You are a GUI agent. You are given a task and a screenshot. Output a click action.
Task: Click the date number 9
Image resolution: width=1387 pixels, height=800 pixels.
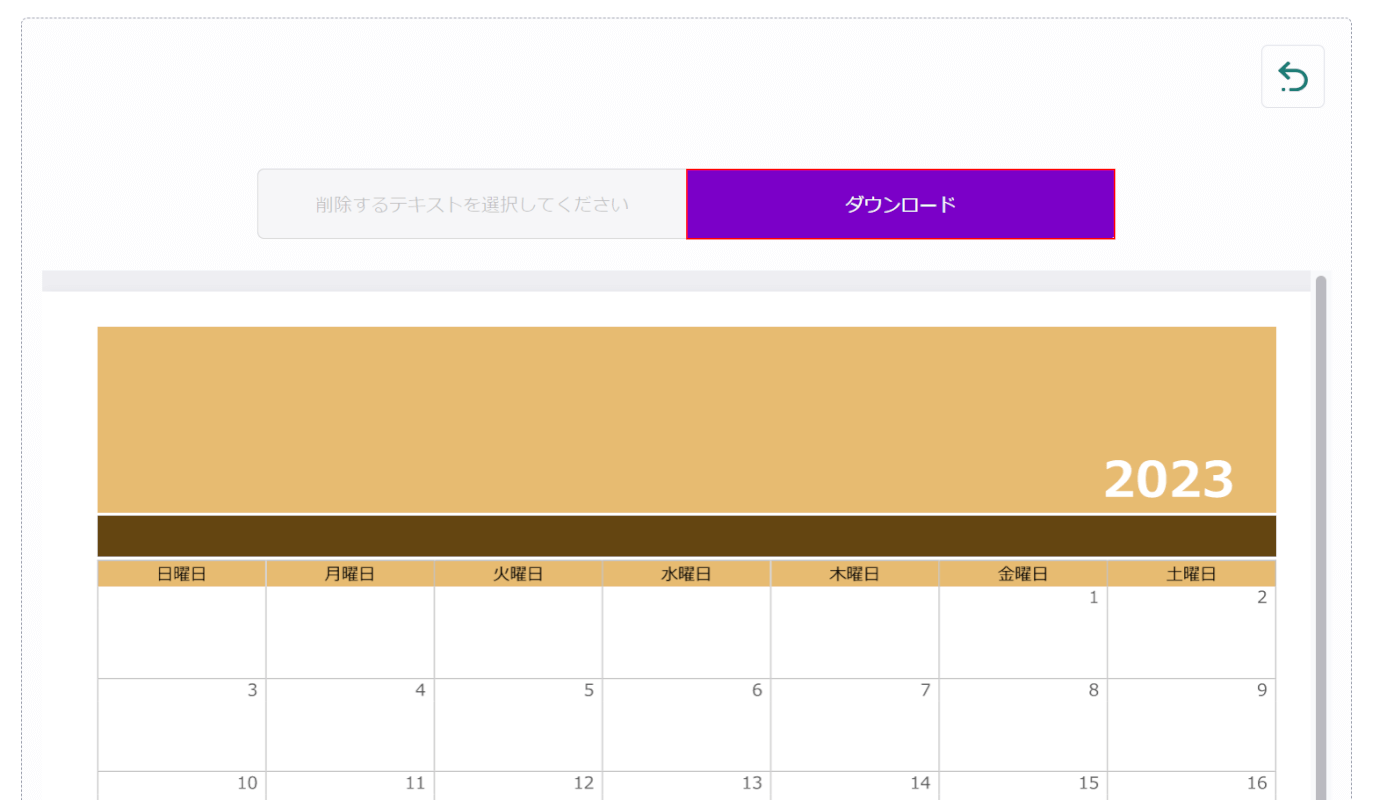[x=1262, y=690]
